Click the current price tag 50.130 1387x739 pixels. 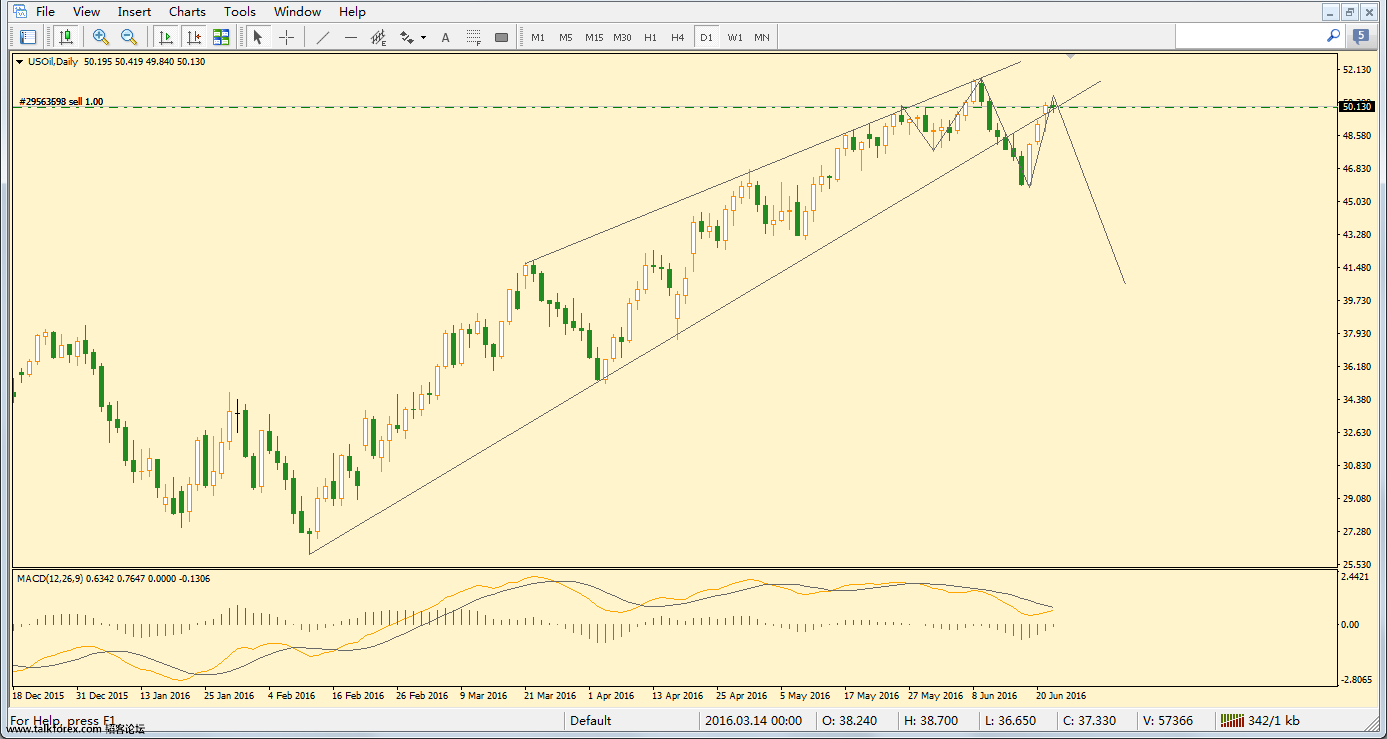(x=1357, y=106)
